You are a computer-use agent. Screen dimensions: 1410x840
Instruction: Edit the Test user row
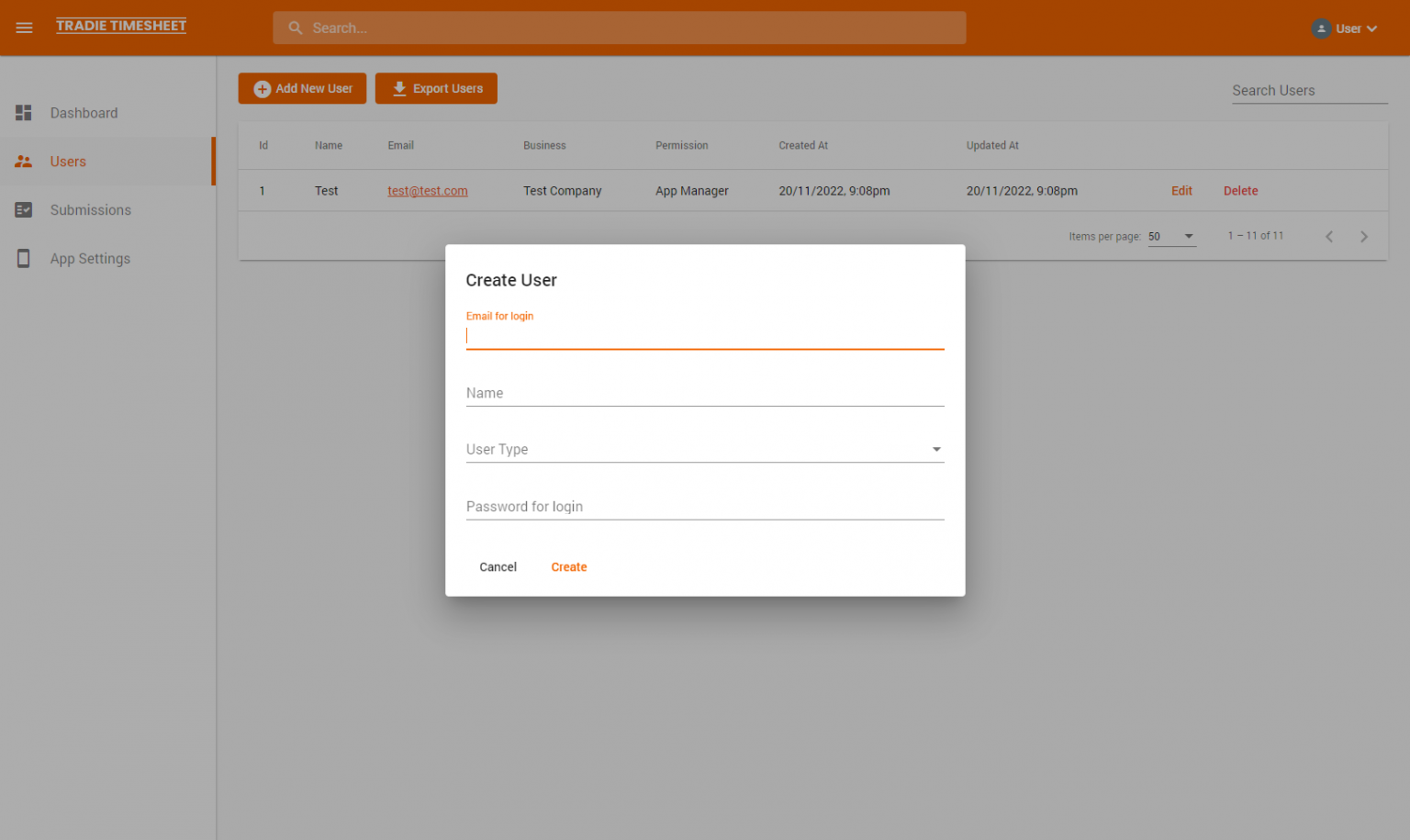tap(1181, 190)
